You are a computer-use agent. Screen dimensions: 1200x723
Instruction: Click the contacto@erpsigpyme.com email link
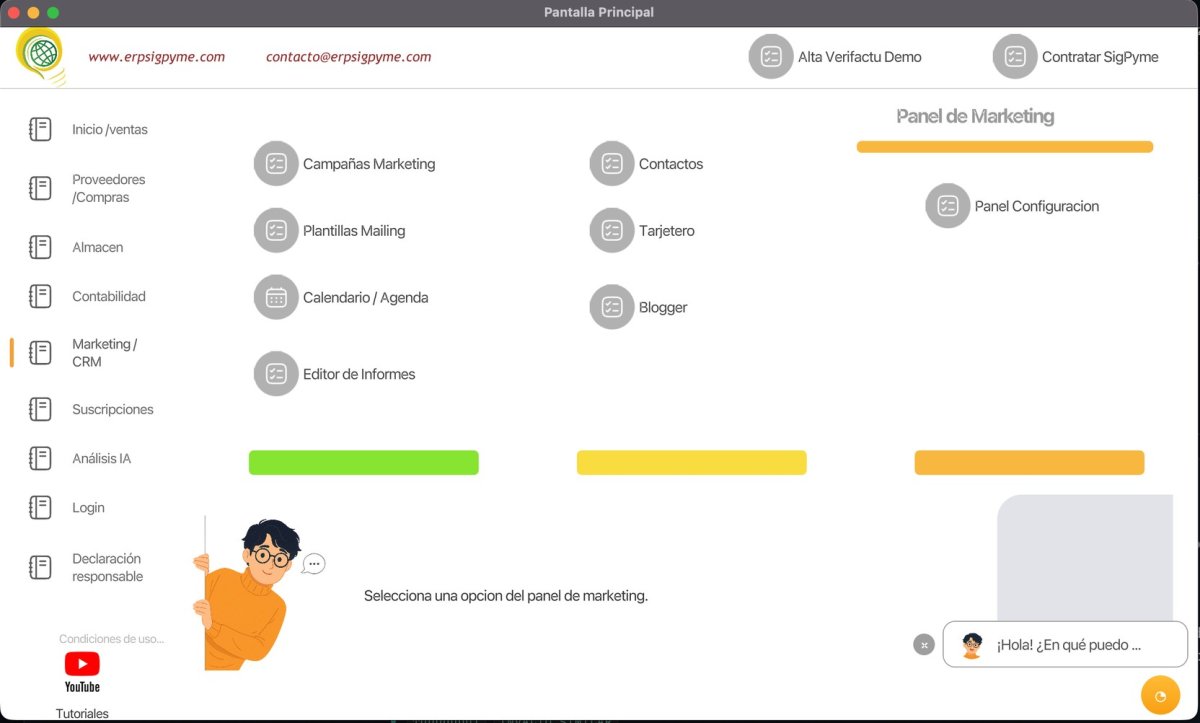coord(348,57)
